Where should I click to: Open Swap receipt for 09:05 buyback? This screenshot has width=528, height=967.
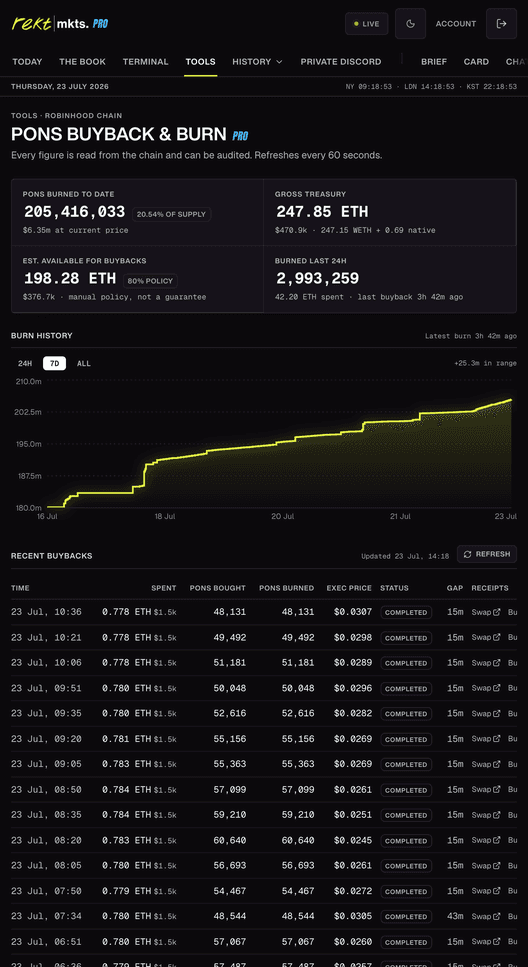pos(486,764)
